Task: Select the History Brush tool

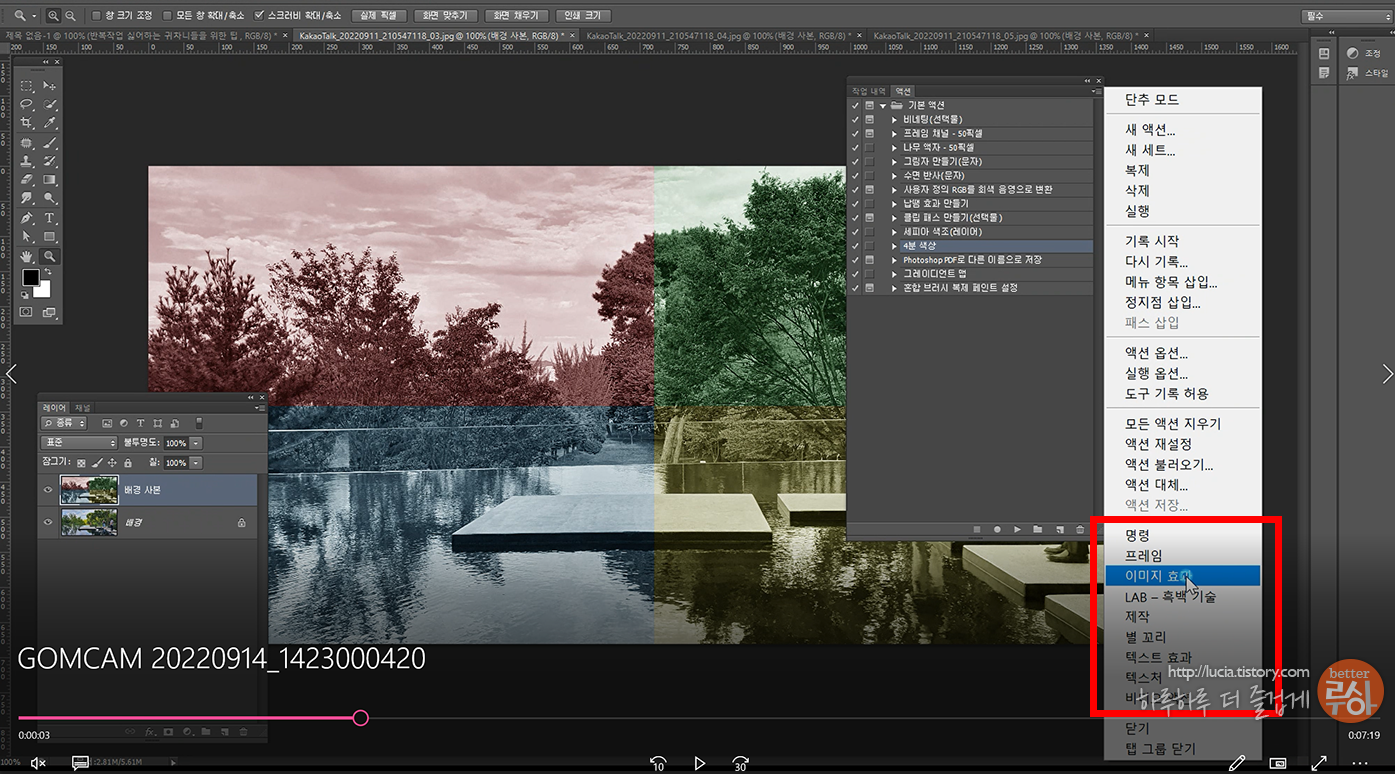Action: point(50,161)
